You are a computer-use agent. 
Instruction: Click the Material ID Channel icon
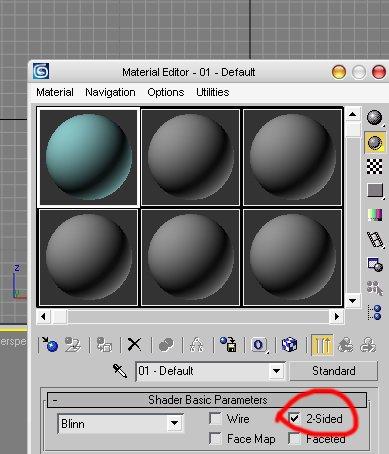click(x=259, y=344)
